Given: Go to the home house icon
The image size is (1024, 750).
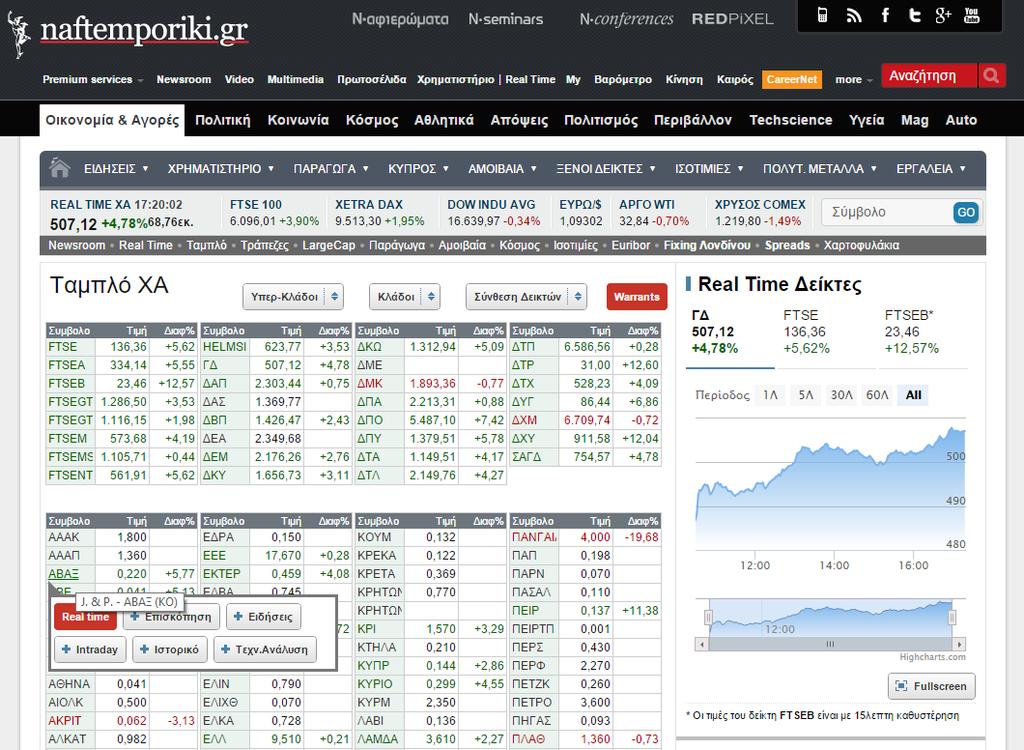Looking at the screenshot, I should tap(59, 168).
